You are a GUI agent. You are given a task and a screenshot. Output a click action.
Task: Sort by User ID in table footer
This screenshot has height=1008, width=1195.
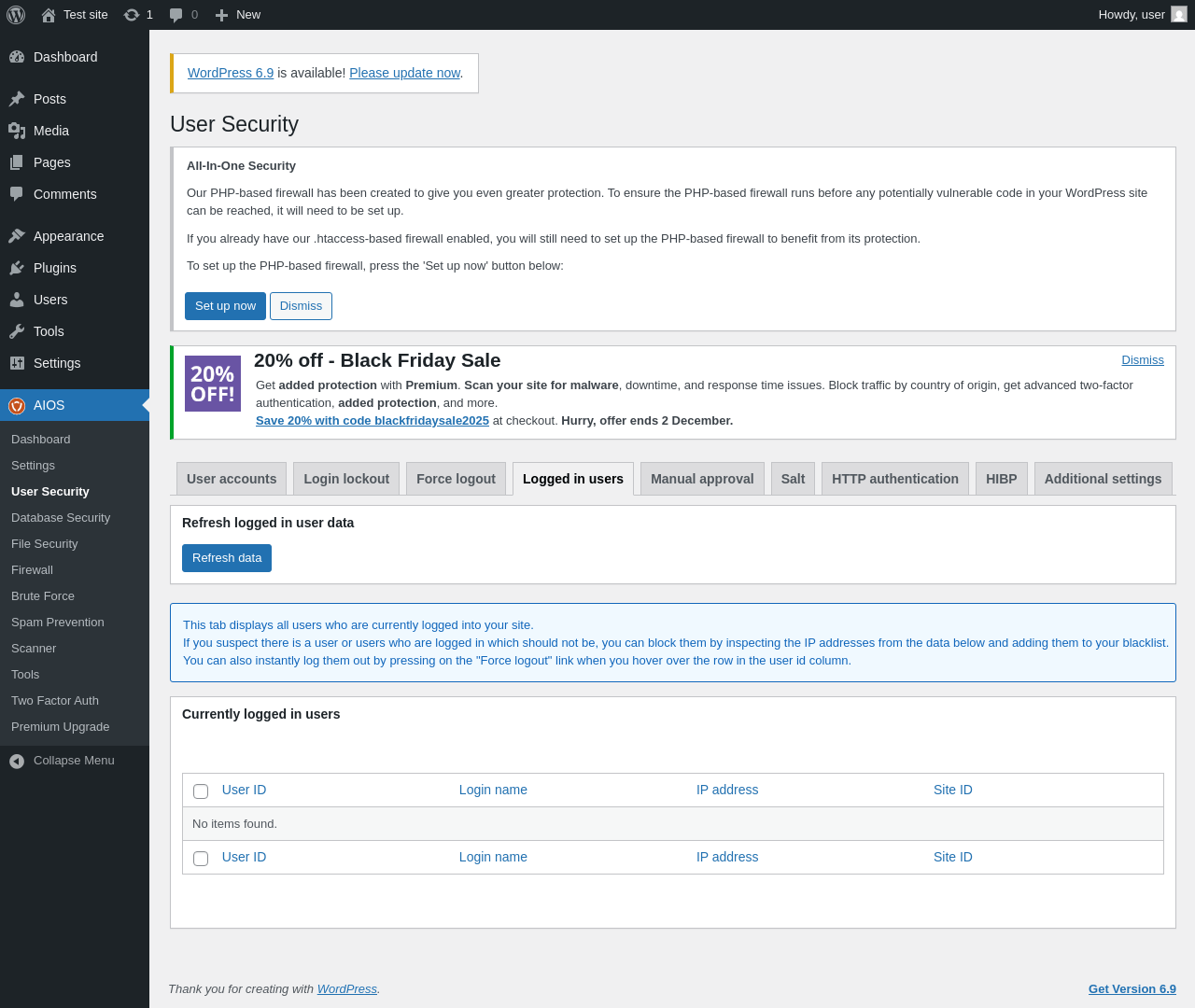click(x=244, y=857)
